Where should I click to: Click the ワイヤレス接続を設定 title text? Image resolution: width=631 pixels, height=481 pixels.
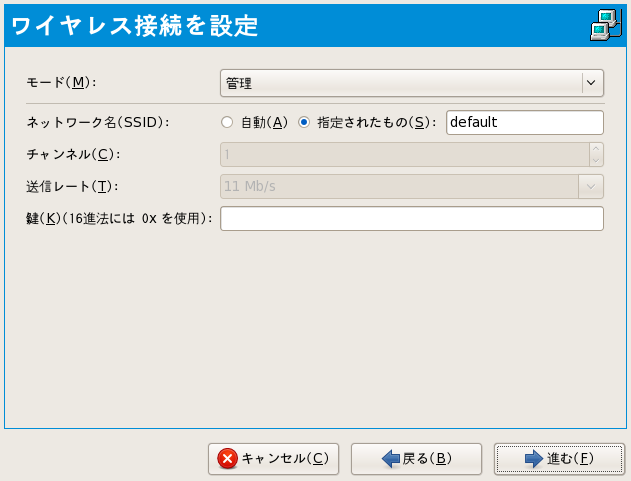coord(134,26)
